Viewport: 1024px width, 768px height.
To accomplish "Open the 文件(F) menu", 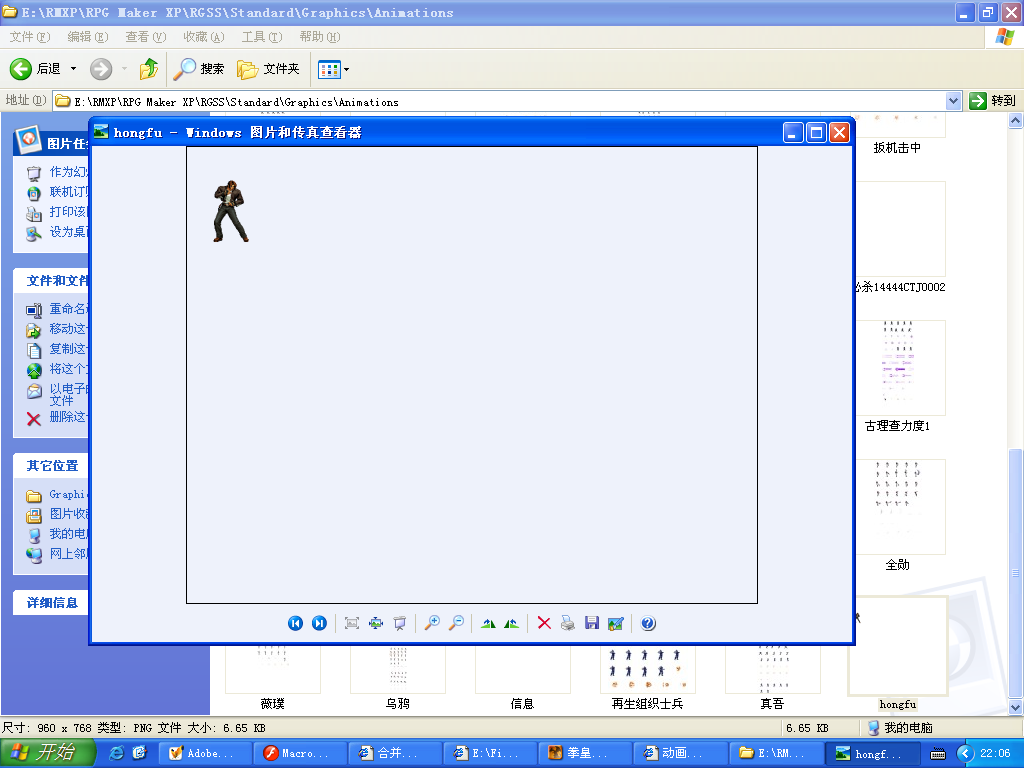I will (29, 37).
